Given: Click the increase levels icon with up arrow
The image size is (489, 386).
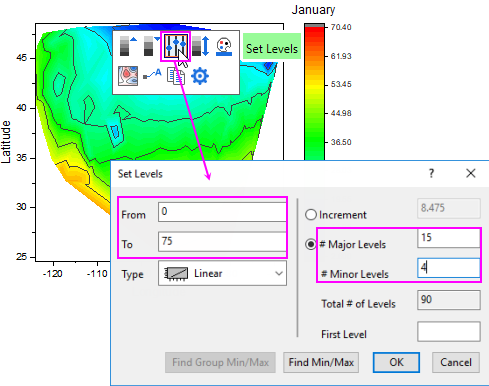Looking at the screenshot, I should pos(128,46).
